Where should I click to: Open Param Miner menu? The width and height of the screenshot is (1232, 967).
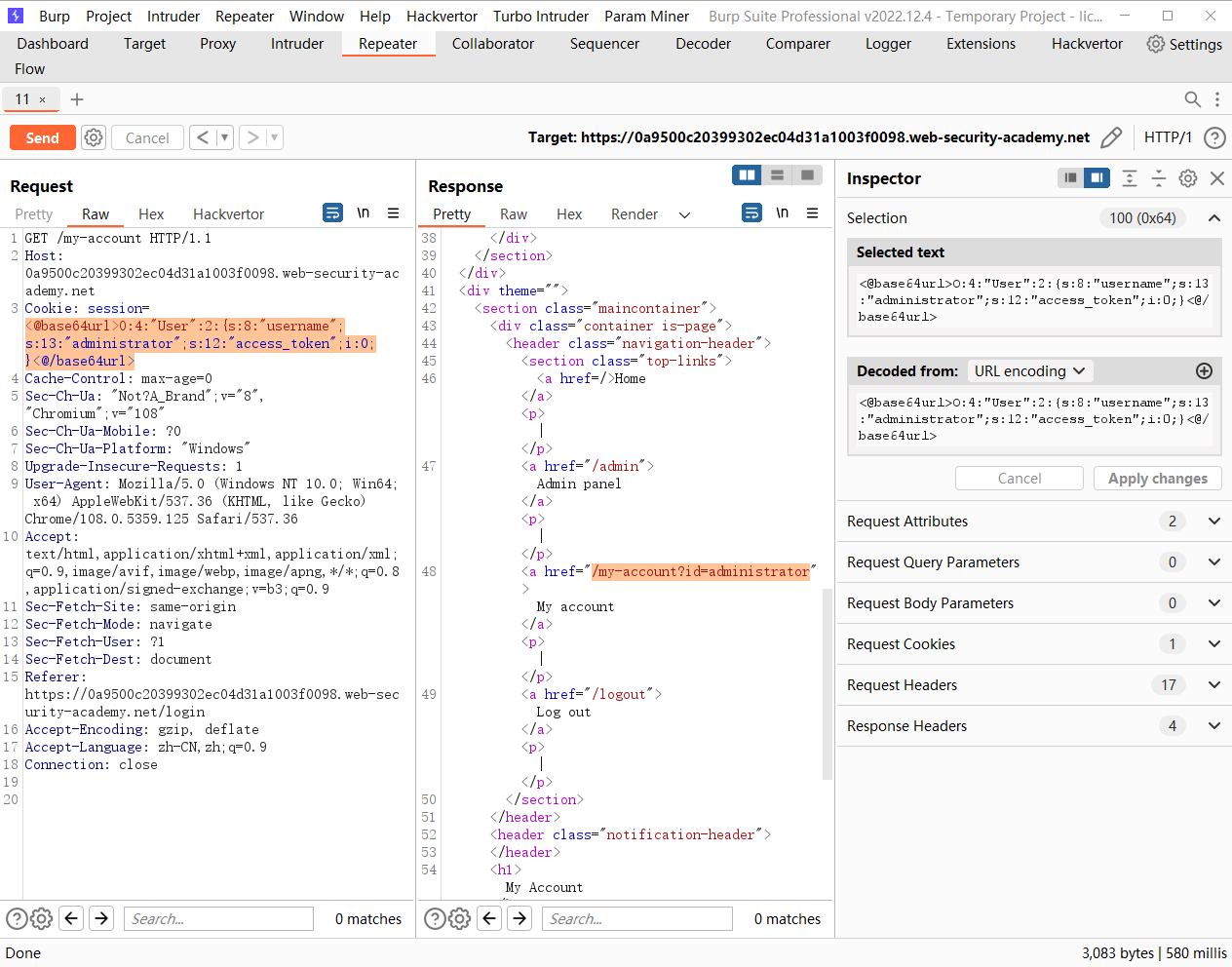click(x=646, y=17)
